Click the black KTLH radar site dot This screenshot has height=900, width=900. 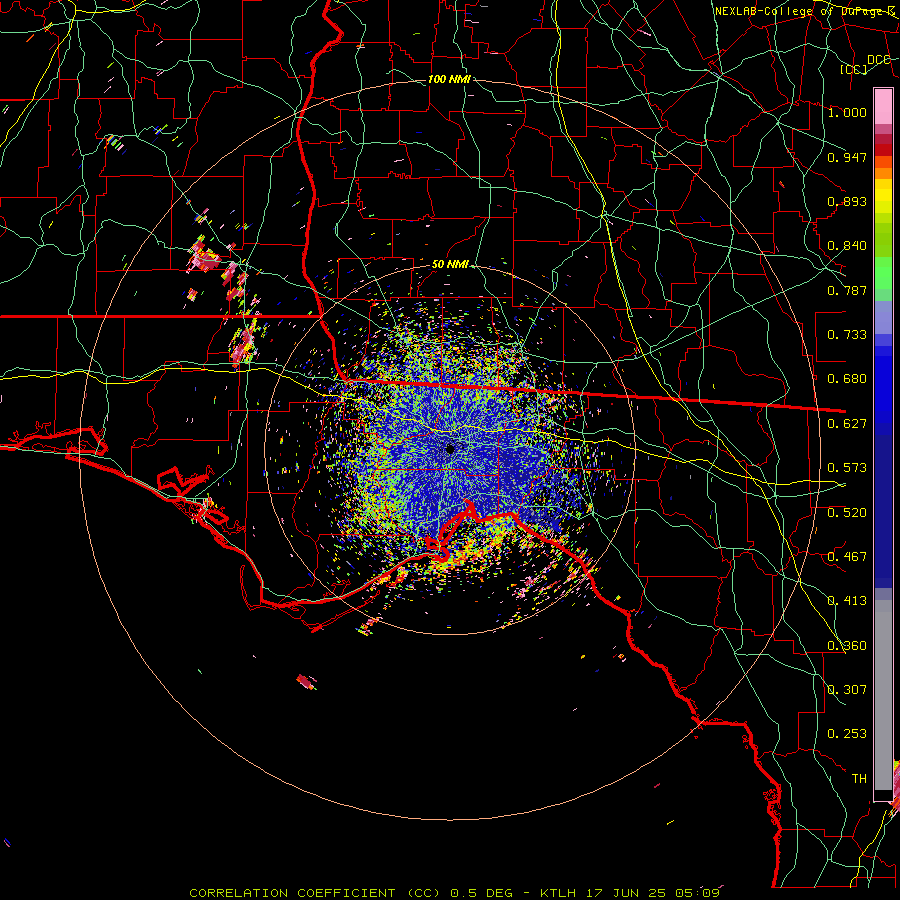(x=451, y=449)
